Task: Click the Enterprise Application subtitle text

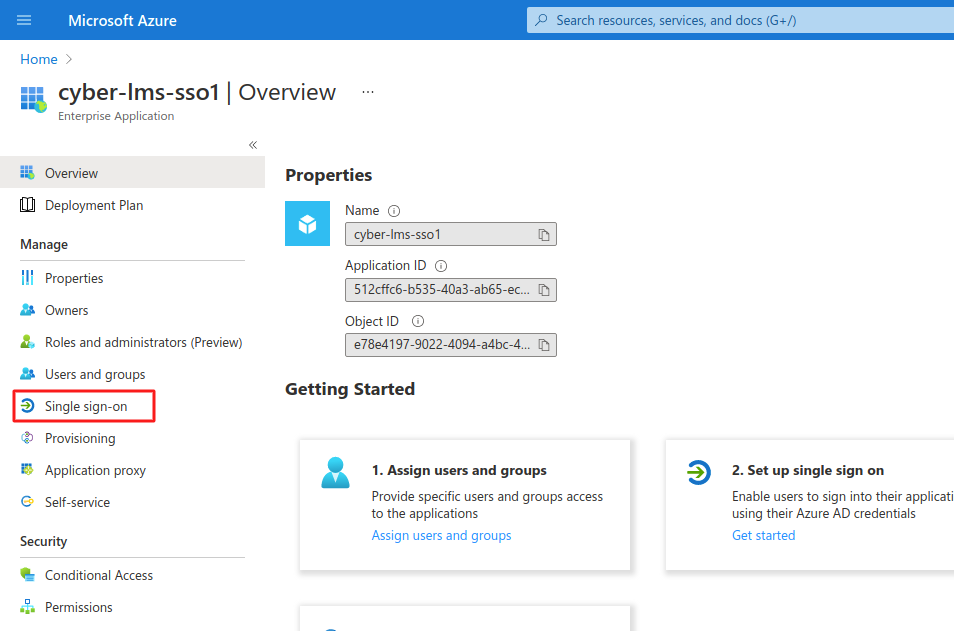Action: (116, 116)
